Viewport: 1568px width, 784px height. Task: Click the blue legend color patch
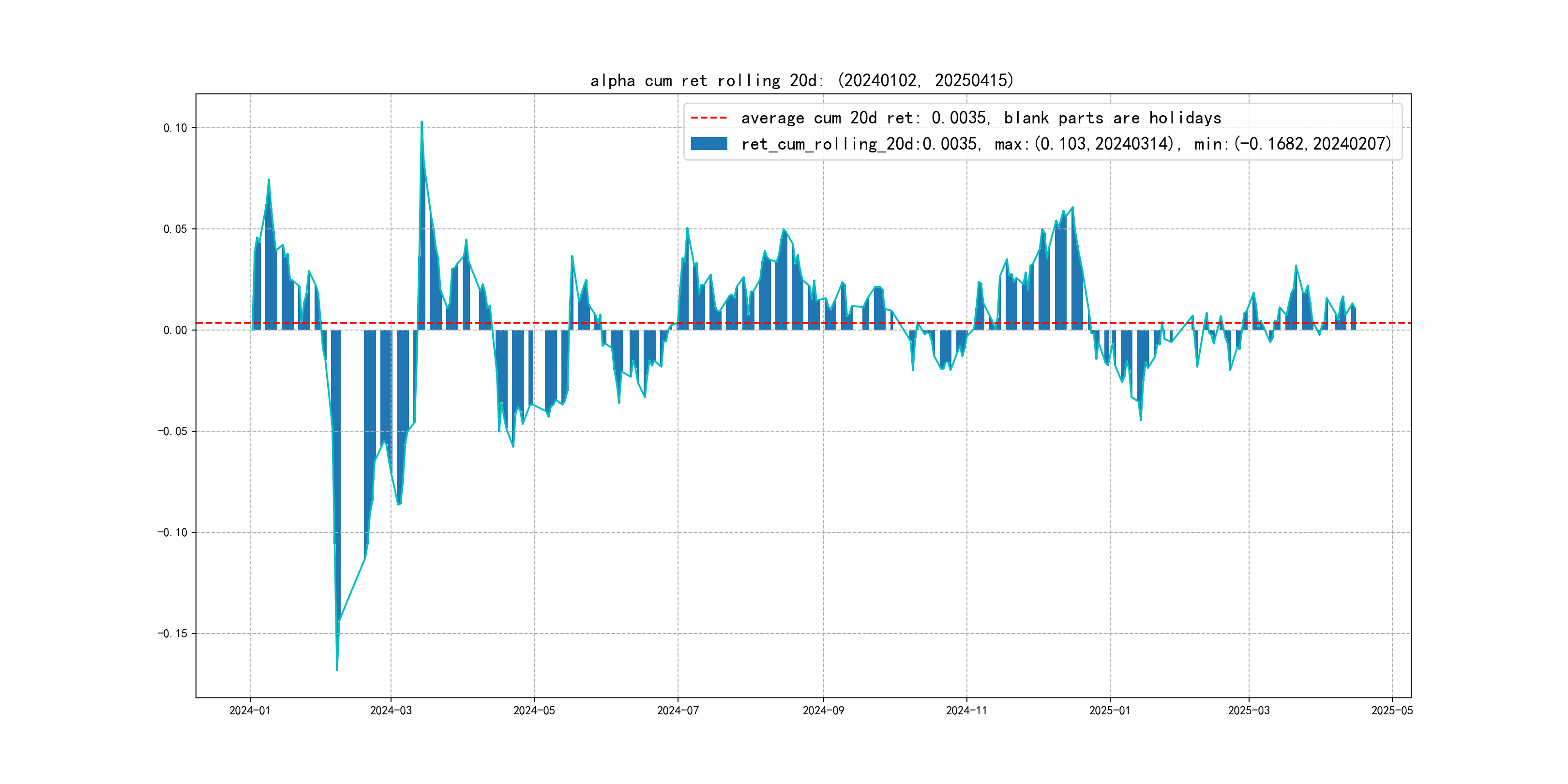point(709,144)
